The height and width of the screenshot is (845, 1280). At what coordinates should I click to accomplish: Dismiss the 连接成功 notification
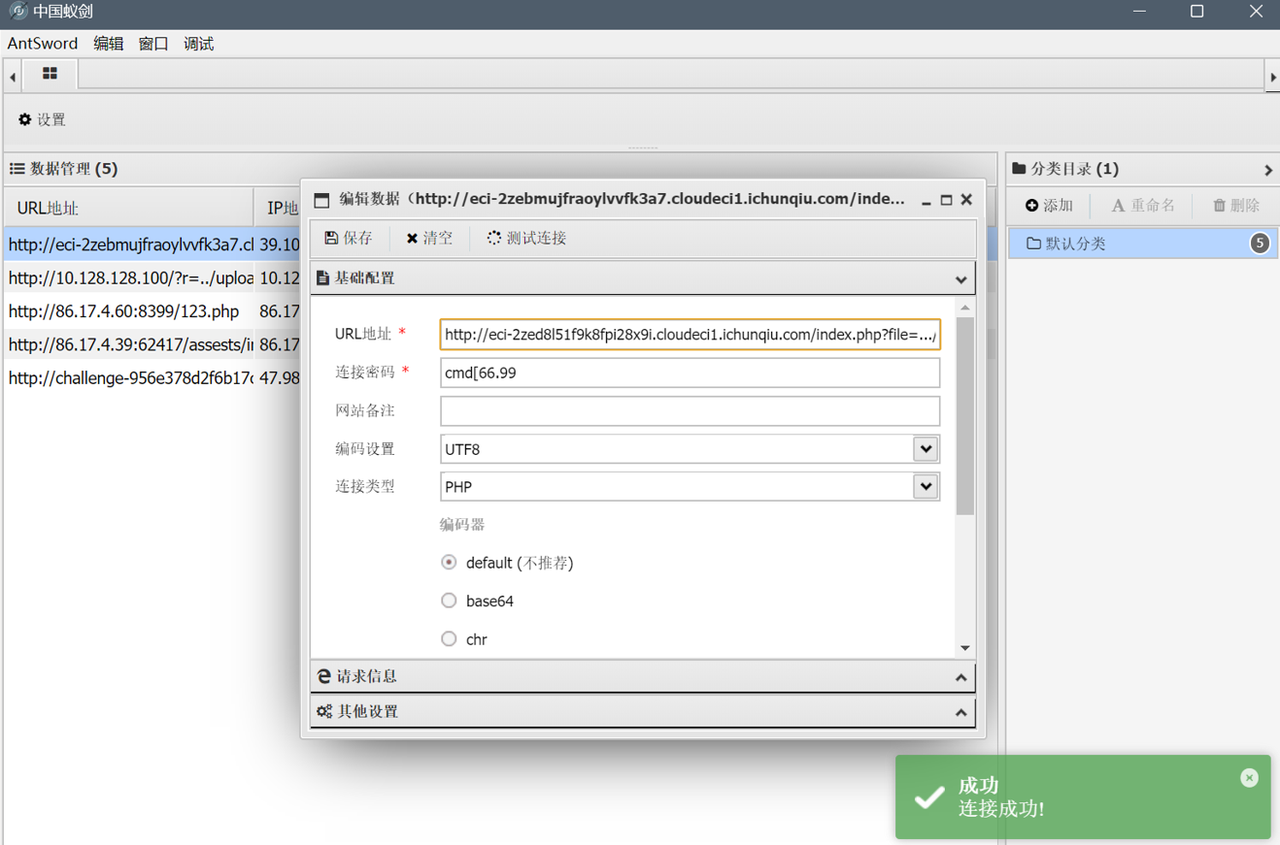tap(1249, 777)
